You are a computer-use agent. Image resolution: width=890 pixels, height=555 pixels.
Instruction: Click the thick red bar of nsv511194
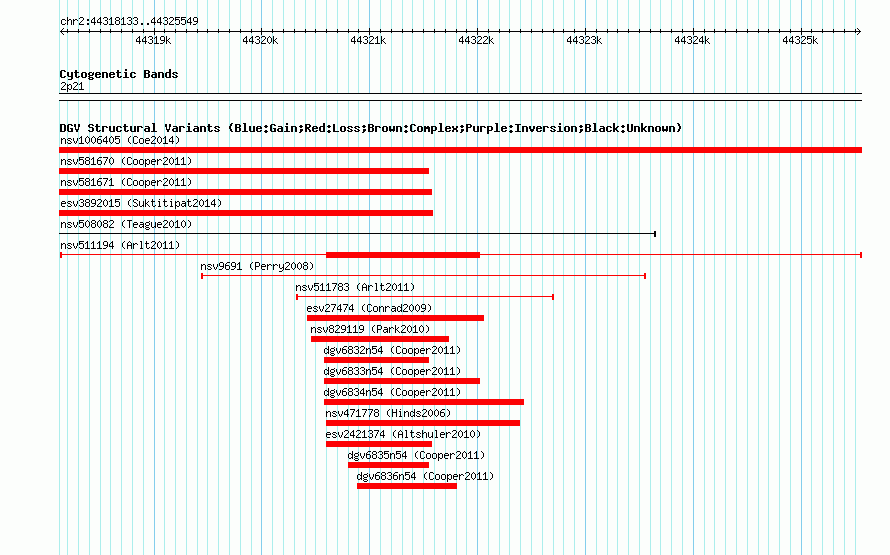tap(403, 255)
